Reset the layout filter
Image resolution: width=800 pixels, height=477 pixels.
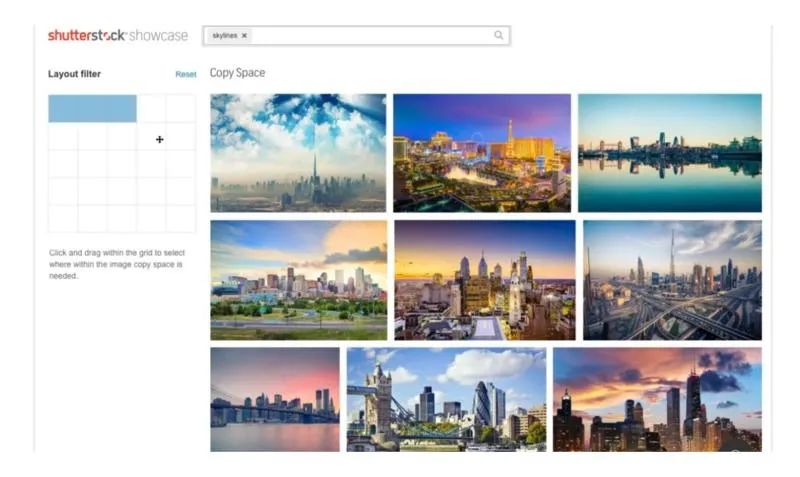coord(186,74)
